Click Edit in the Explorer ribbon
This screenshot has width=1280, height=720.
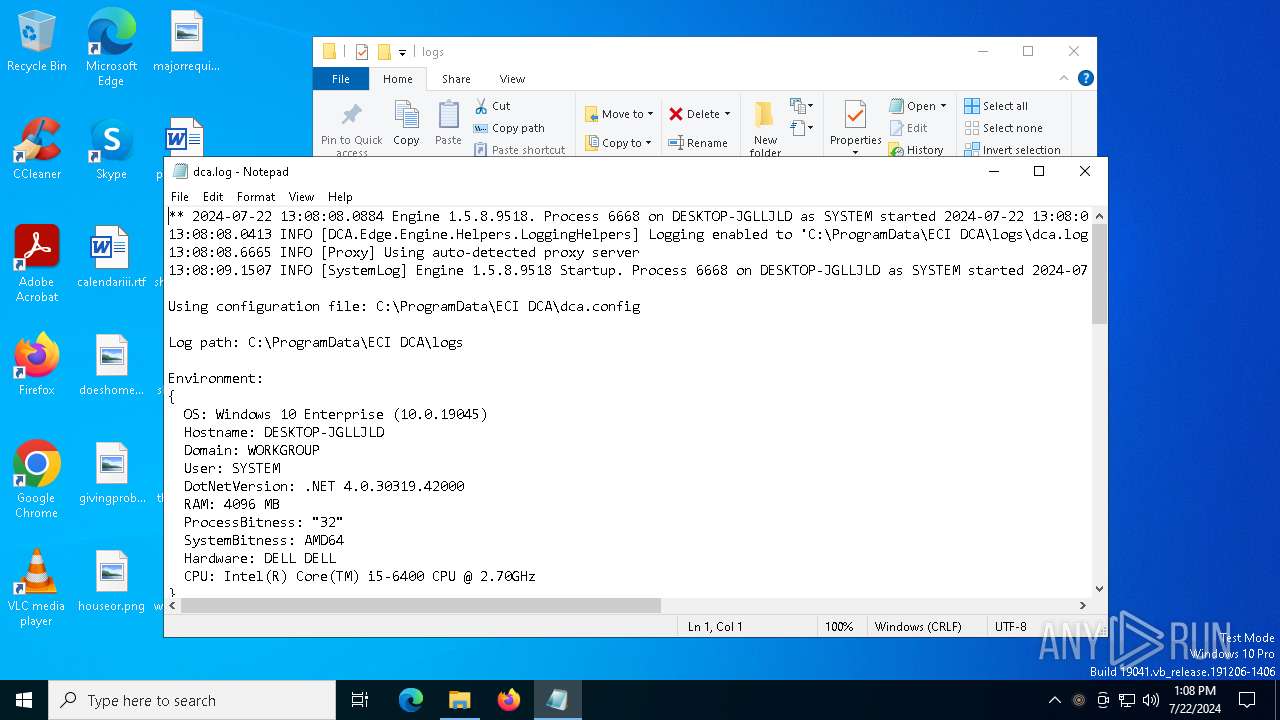point(908,128)
